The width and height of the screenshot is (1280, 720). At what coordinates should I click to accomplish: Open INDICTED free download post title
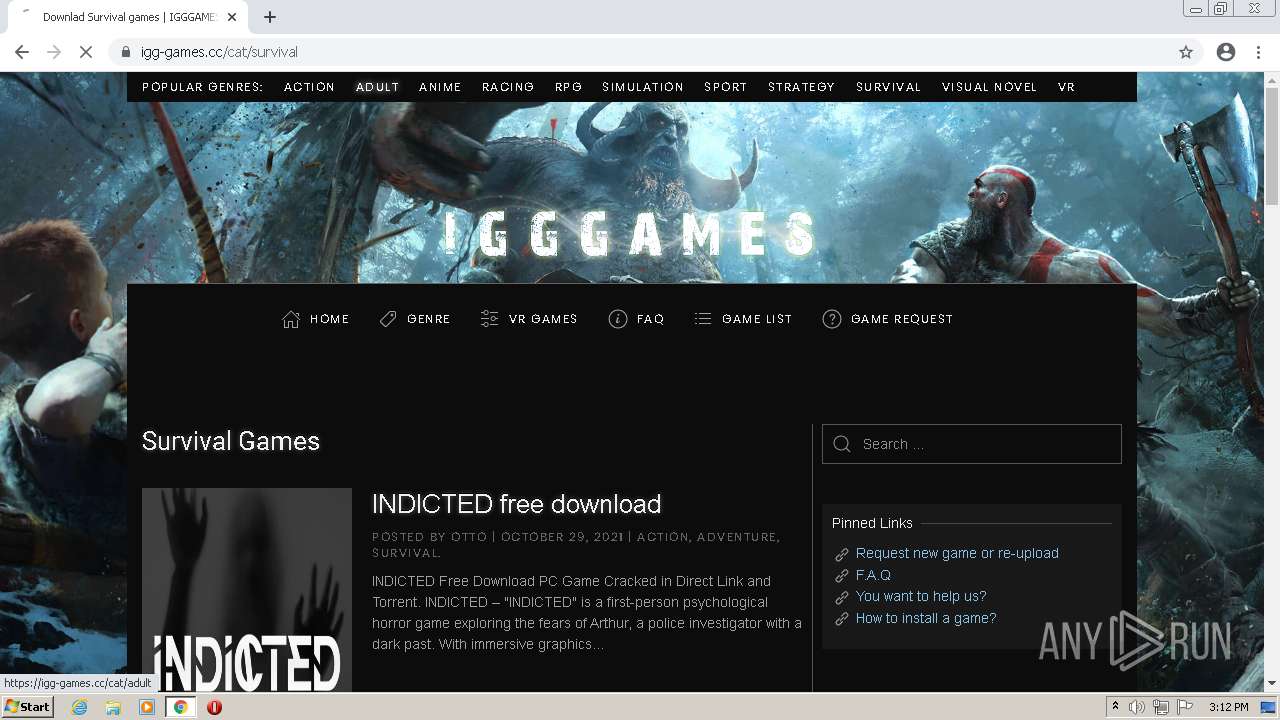pos(516,504)
